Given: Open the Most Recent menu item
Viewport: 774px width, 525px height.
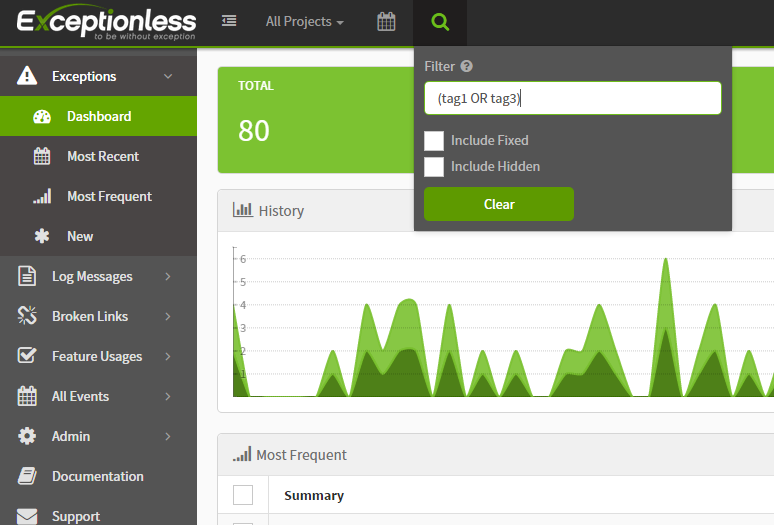Looking at the screenshot, I should click(x=98, y=156).
